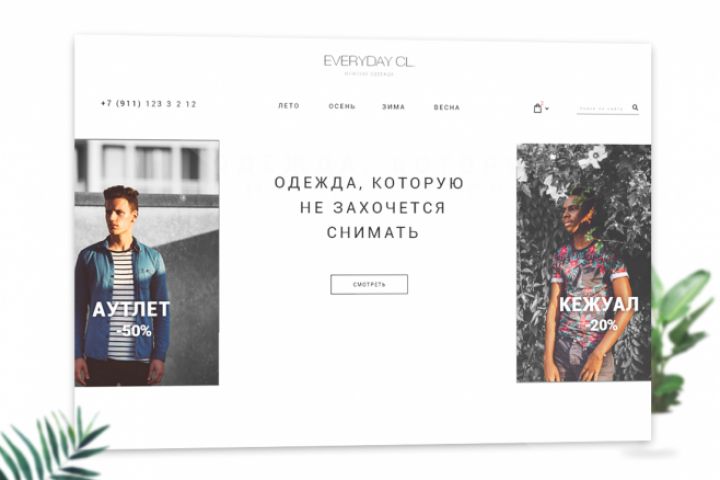Click the white flower in casual photo
720x480 pixels.
[x=593, y=156]
